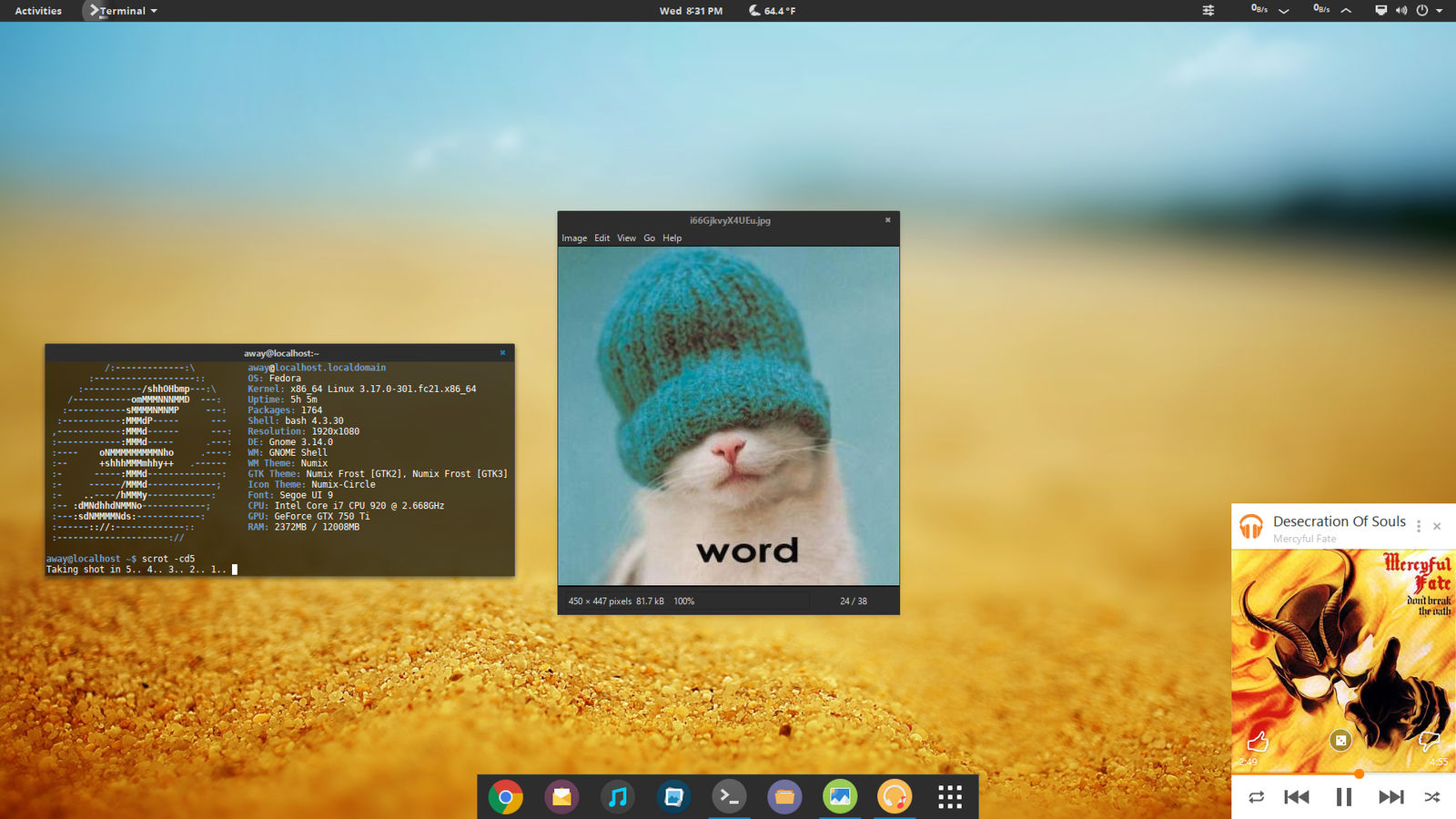Skip to the previous track
The image size is (1456, 819).
pyautogui.click(x=1297, y=797)
